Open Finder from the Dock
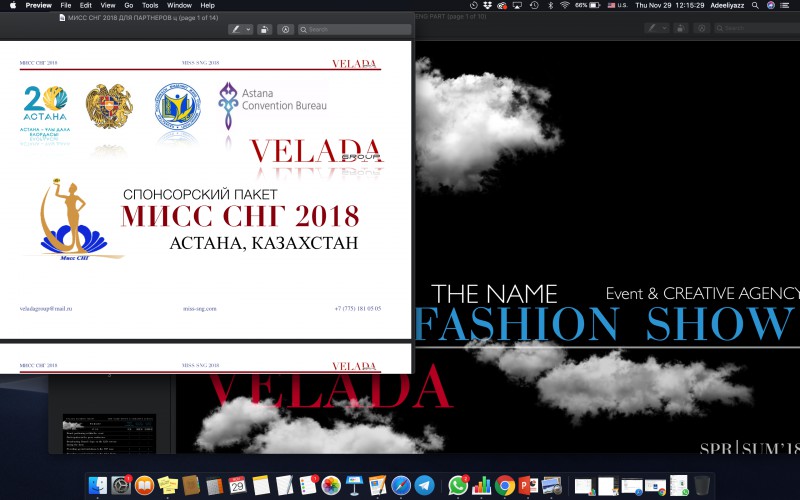Viewport: 800px width, 500px height. tap(97, 485)
